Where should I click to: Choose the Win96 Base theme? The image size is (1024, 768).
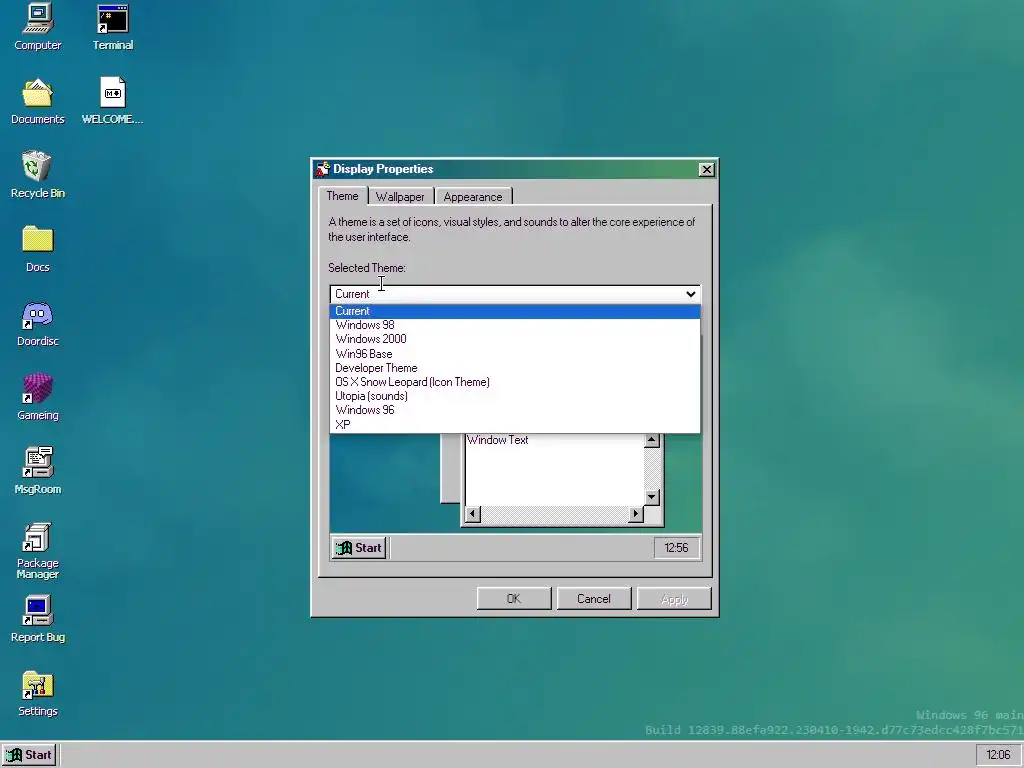515,353
